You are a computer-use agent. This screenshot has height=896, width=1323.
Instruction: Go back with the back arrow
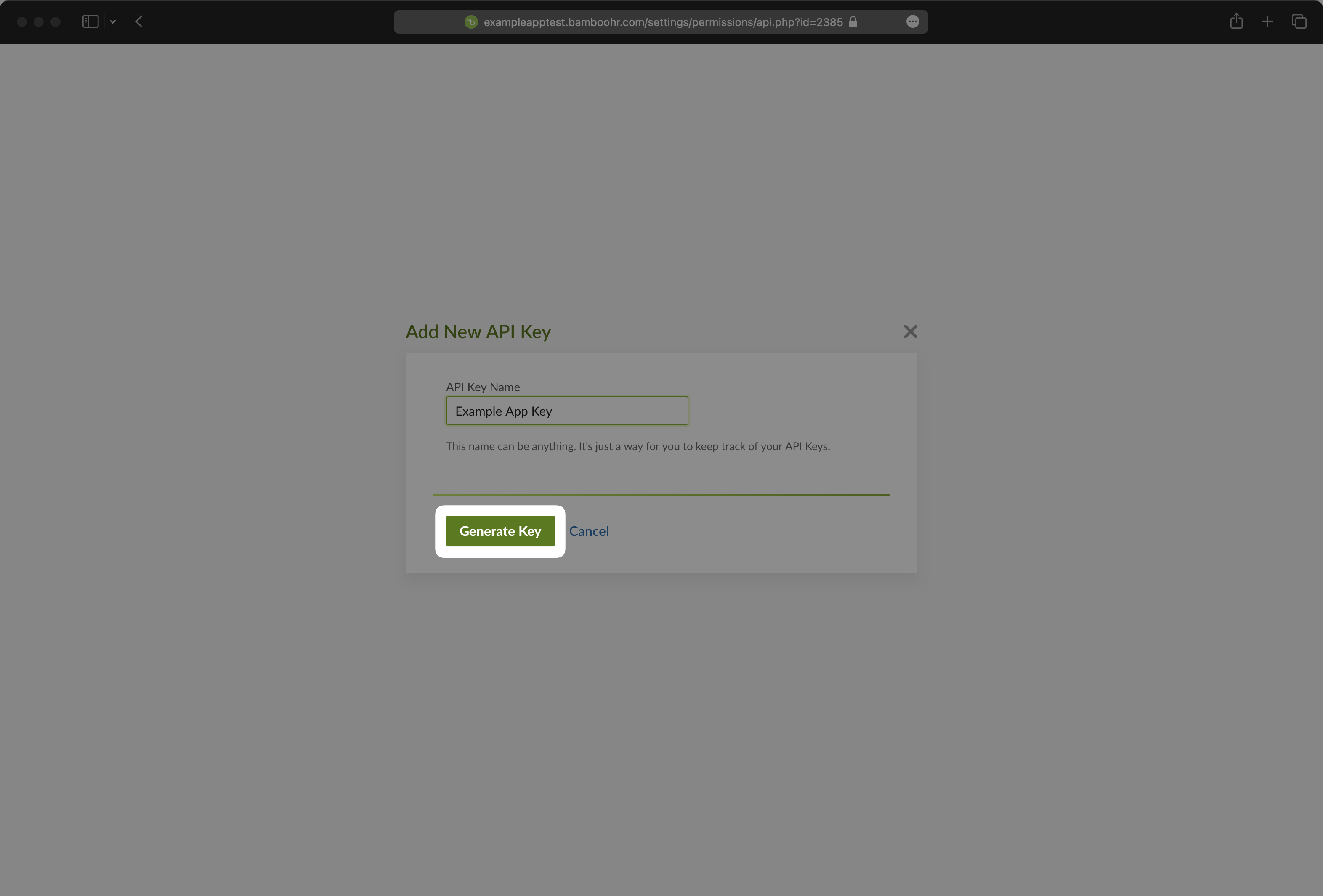[139, 21]
